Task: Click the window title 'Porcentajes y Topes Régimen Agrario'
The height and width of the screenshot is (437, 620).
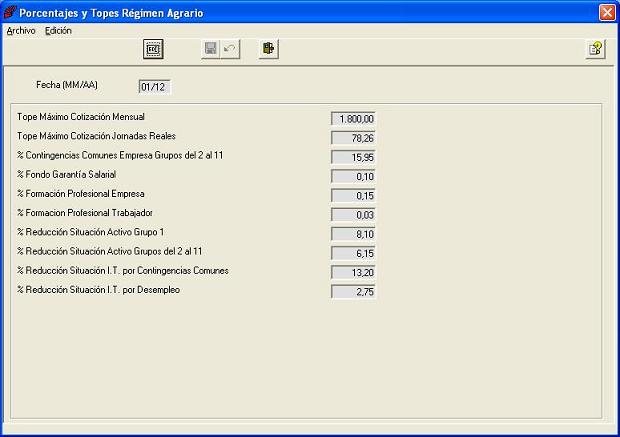Action: [111, 13]
